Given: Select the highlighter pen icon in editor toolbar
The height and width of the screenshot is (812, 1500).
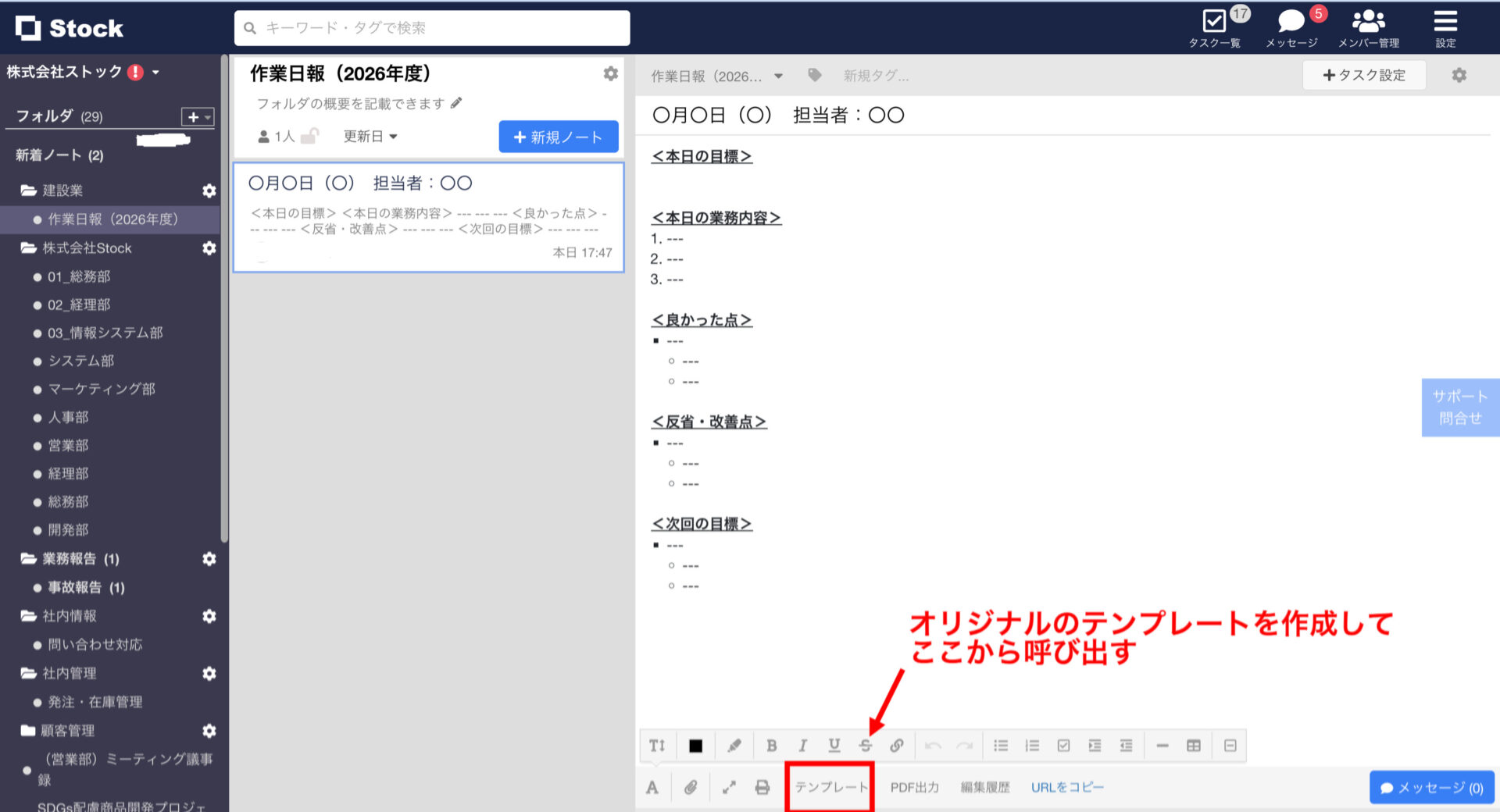Looking at the screenshot, I should [734, 746].
